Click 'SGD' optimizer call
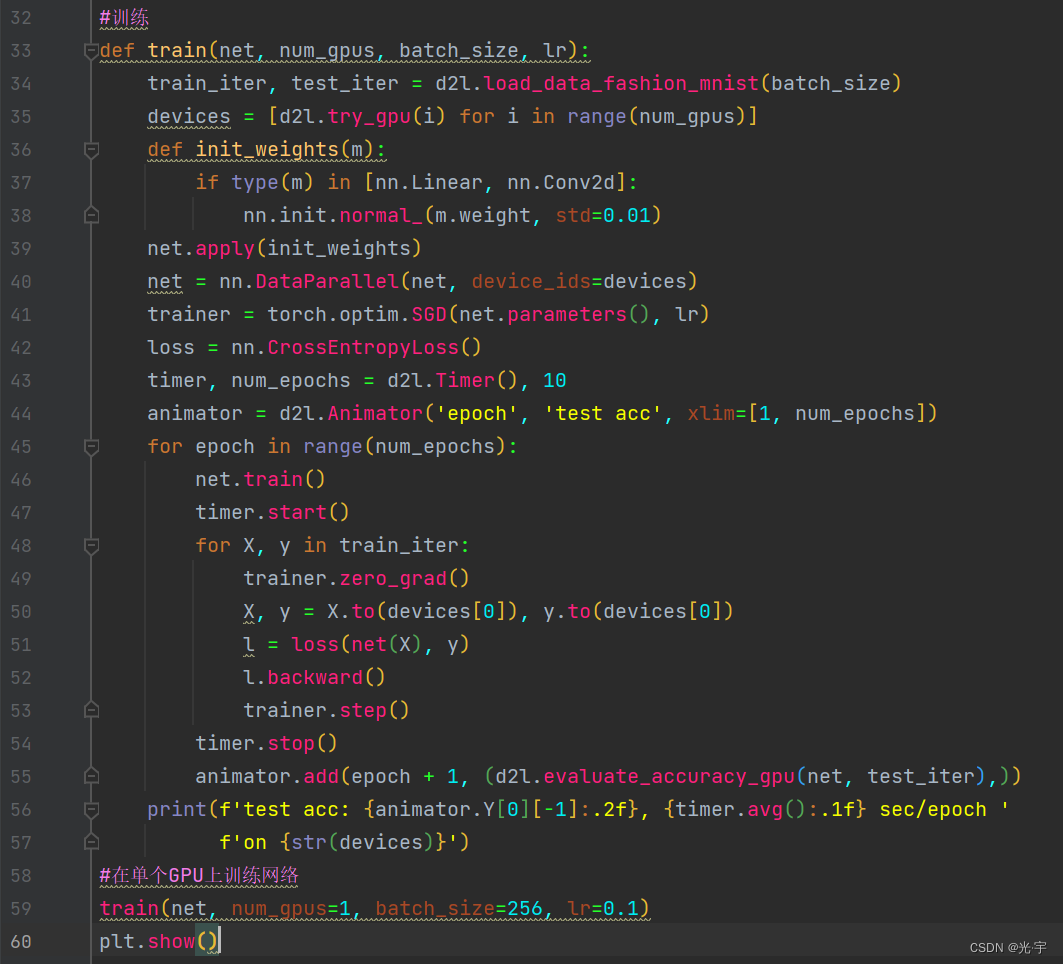 429,315
